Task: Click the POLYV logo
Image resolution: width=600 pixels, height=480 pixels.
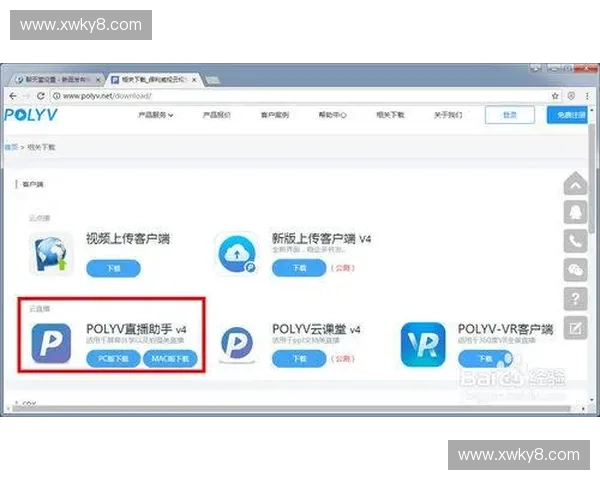Action: (x=31, y=115)
